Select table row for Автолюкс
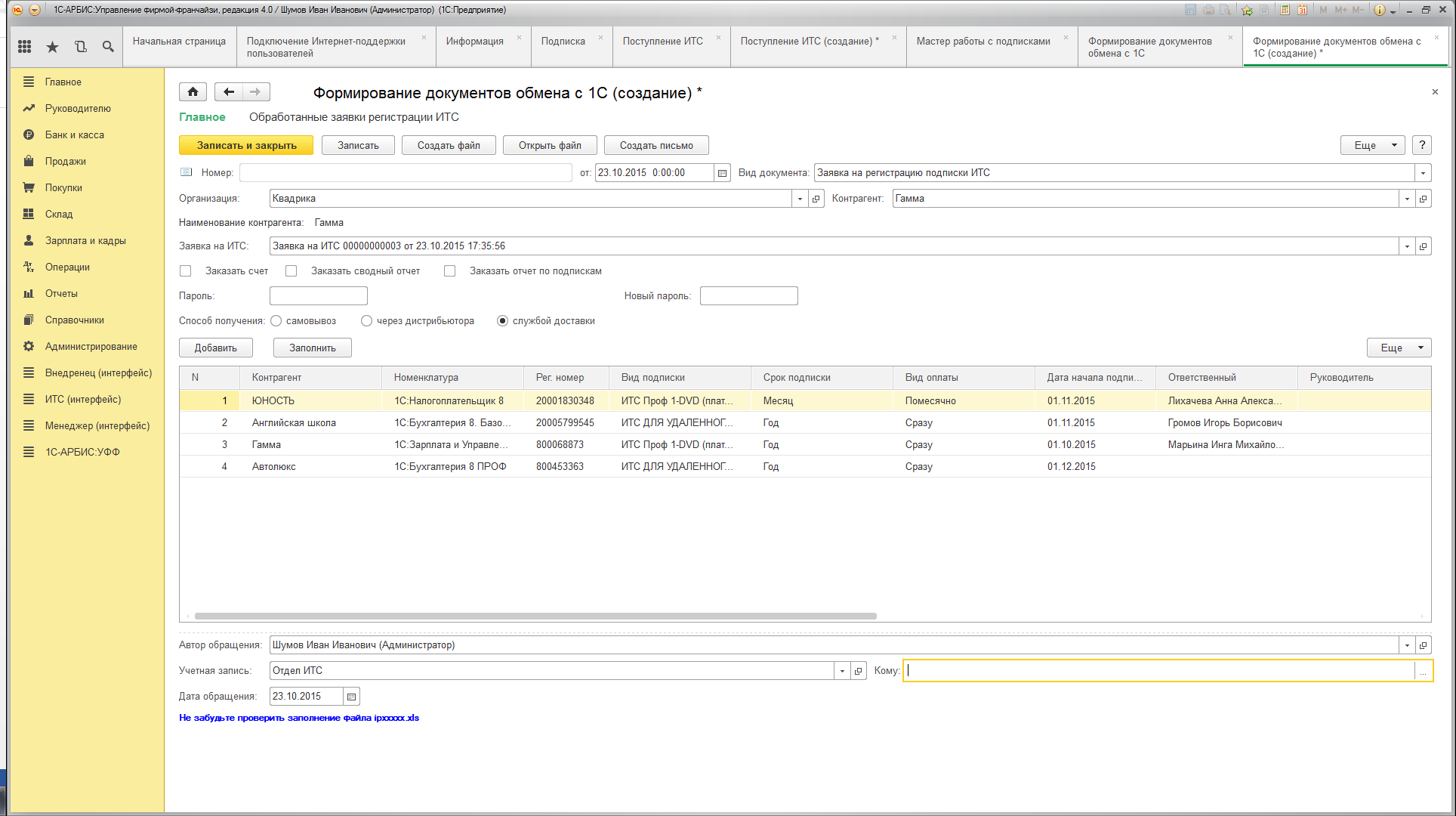Screen dimensions: 1456x816 click(x=805, y=467)
